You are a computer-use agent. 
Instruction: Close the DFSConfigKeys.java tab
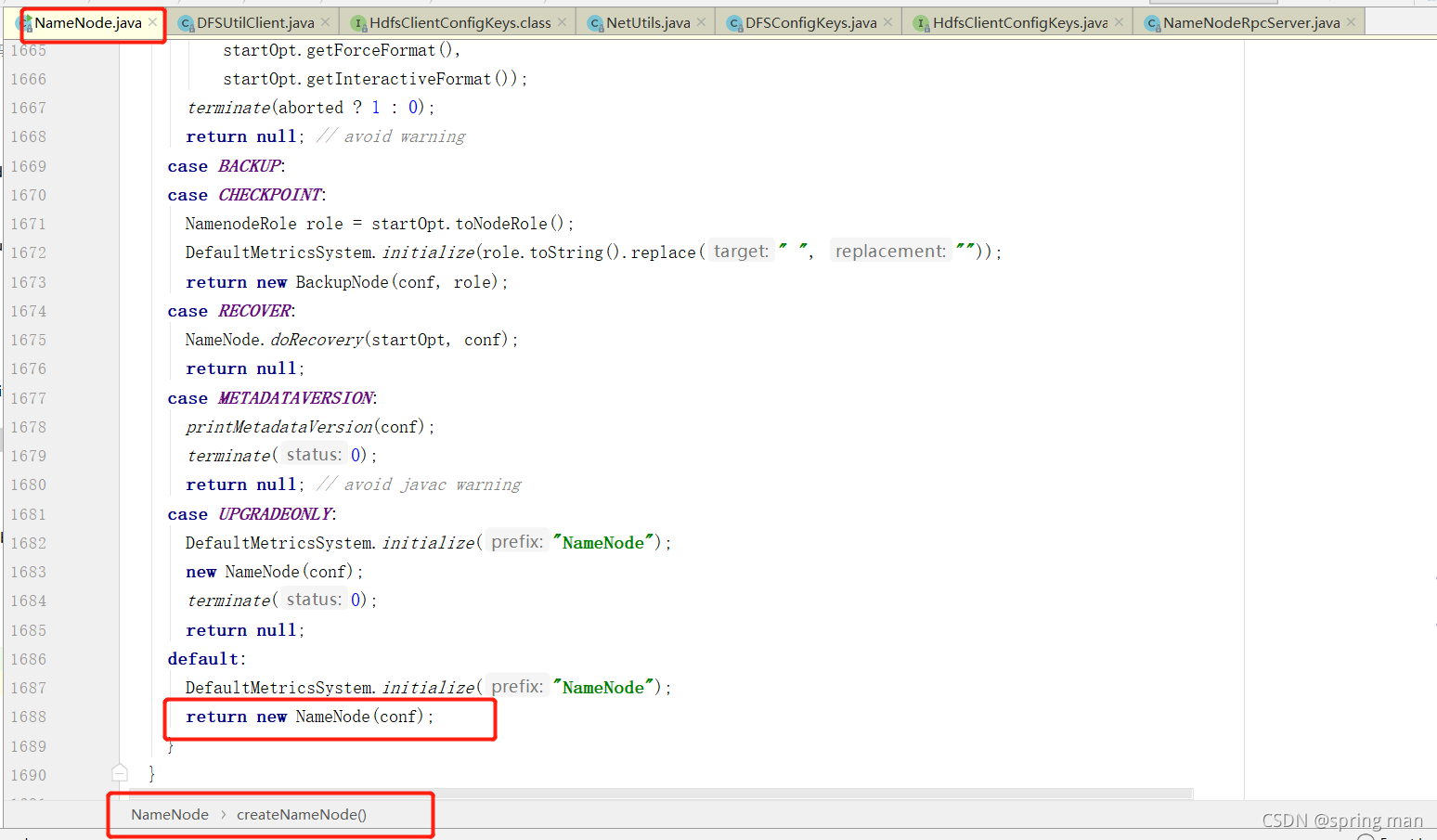tap(888, 22)
